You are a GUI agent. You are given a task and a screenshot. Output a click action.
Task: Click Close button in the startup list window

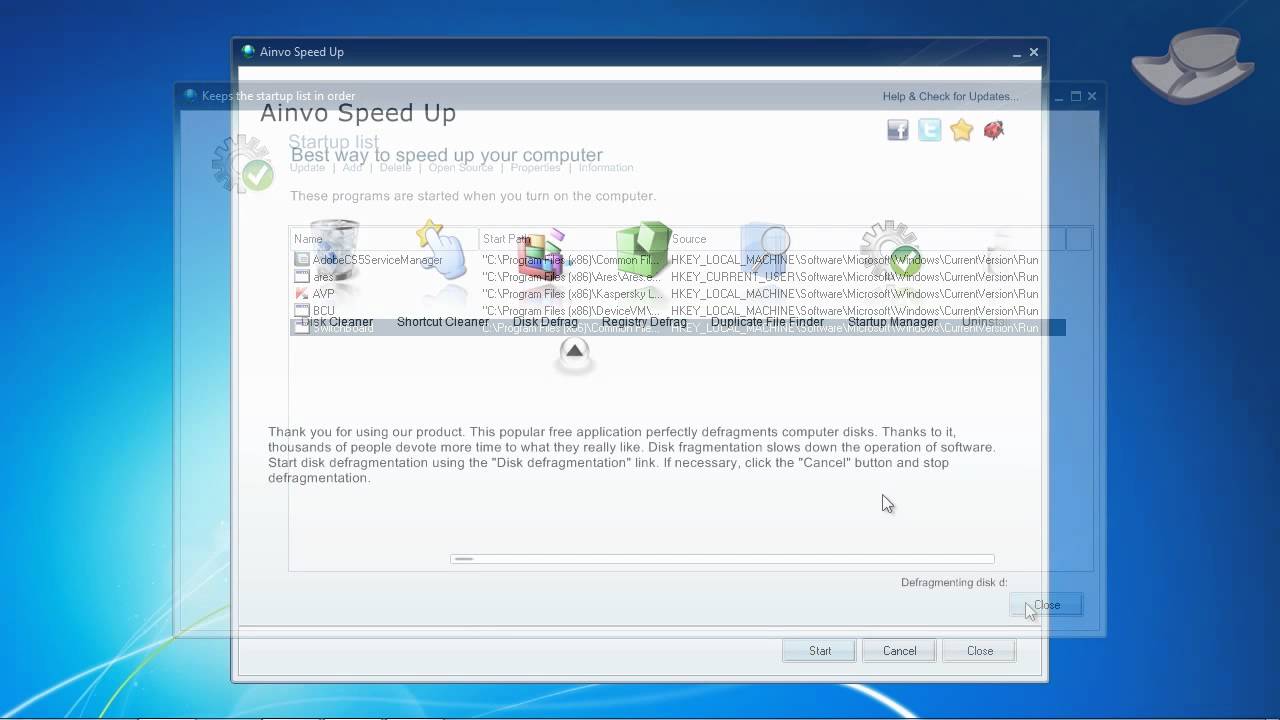coord(1046,605)
